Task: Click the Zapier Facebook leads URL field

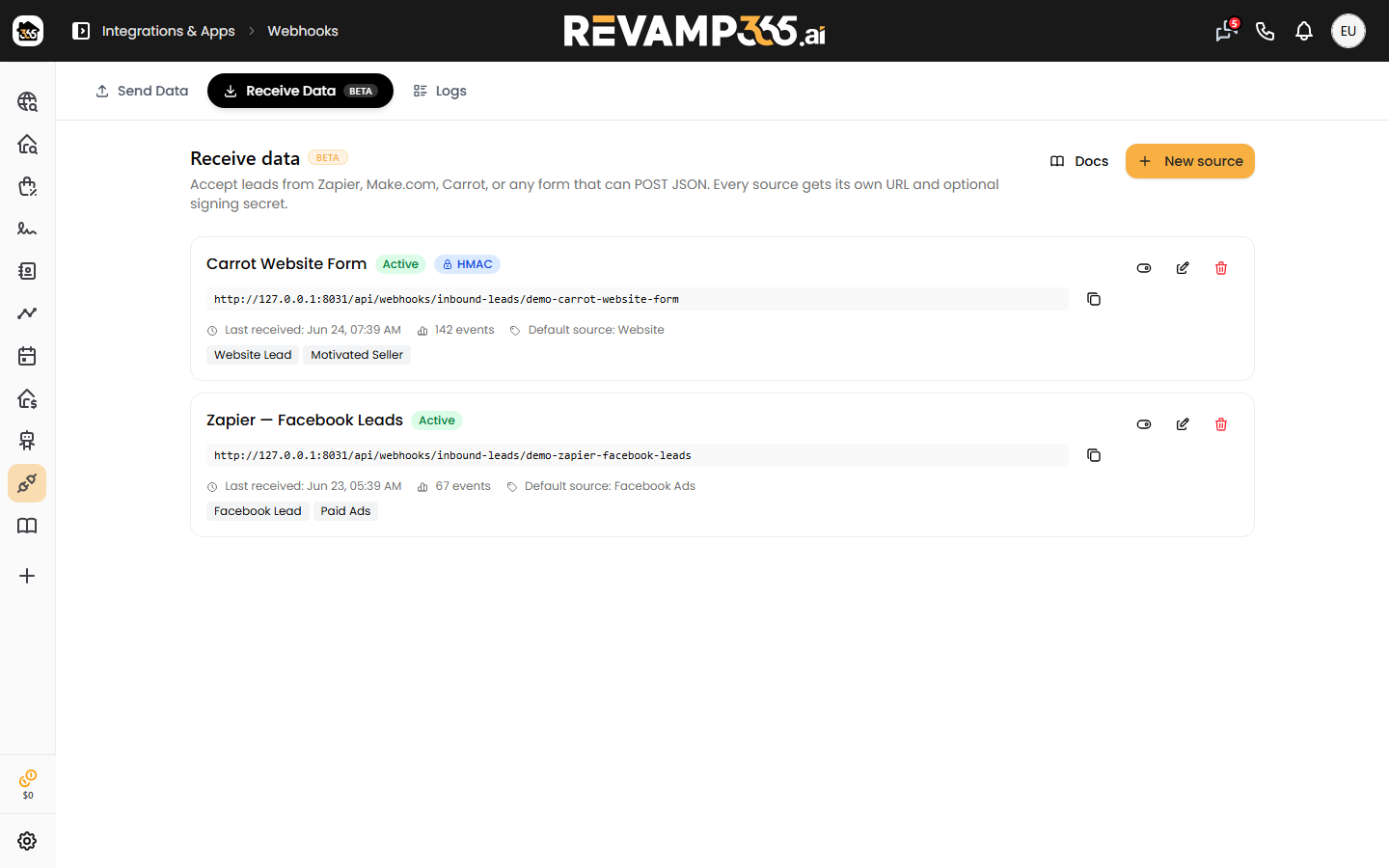Action: tap(638, 455)
